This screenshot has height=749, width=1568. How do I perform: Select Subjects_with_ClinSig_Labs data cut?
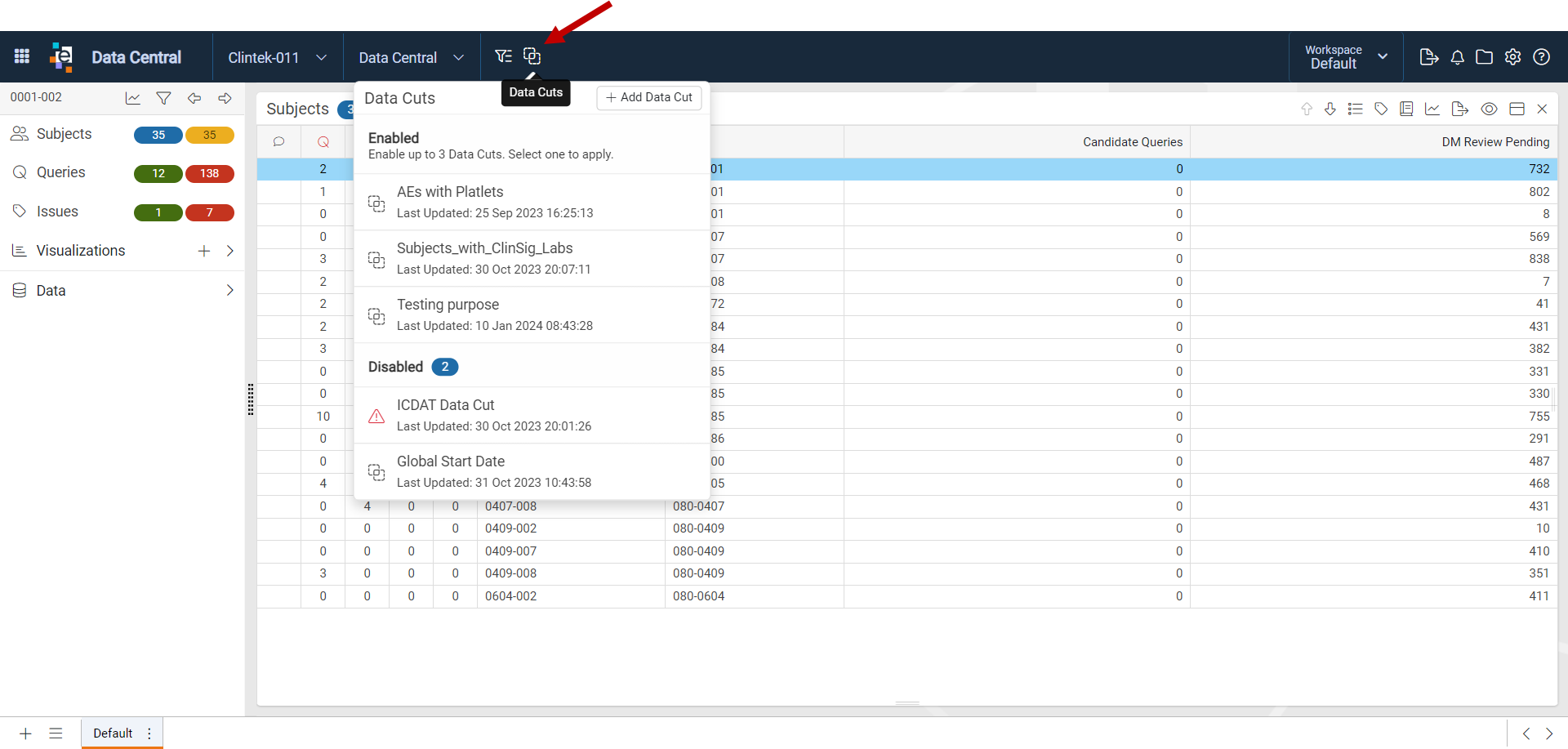(532, 258)
